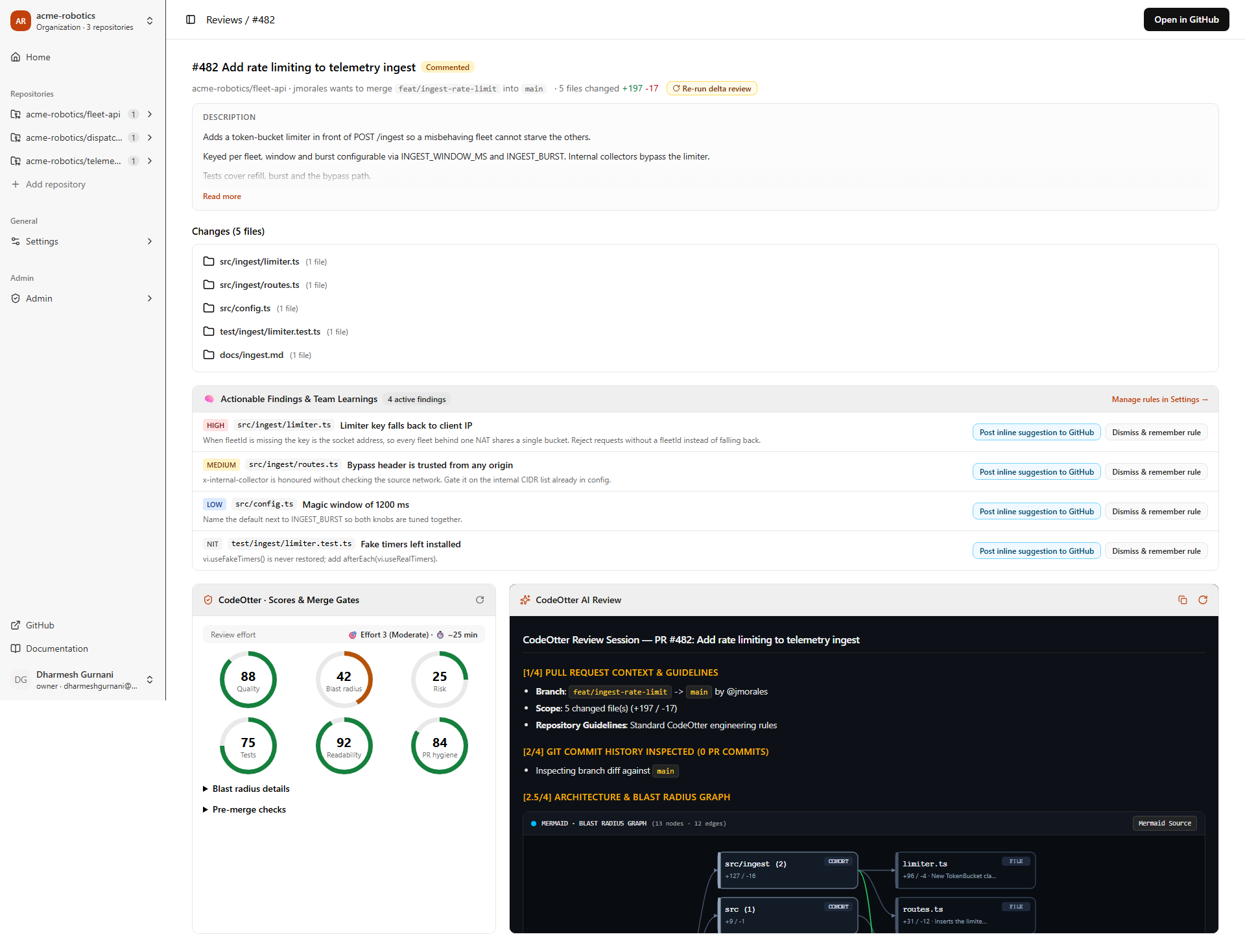Expand acme-robotics/fleet-api repository chevron
Image resolution: width=1245 pixels, height=952 pixels.
pyautogui.click(x=150, y=114)
